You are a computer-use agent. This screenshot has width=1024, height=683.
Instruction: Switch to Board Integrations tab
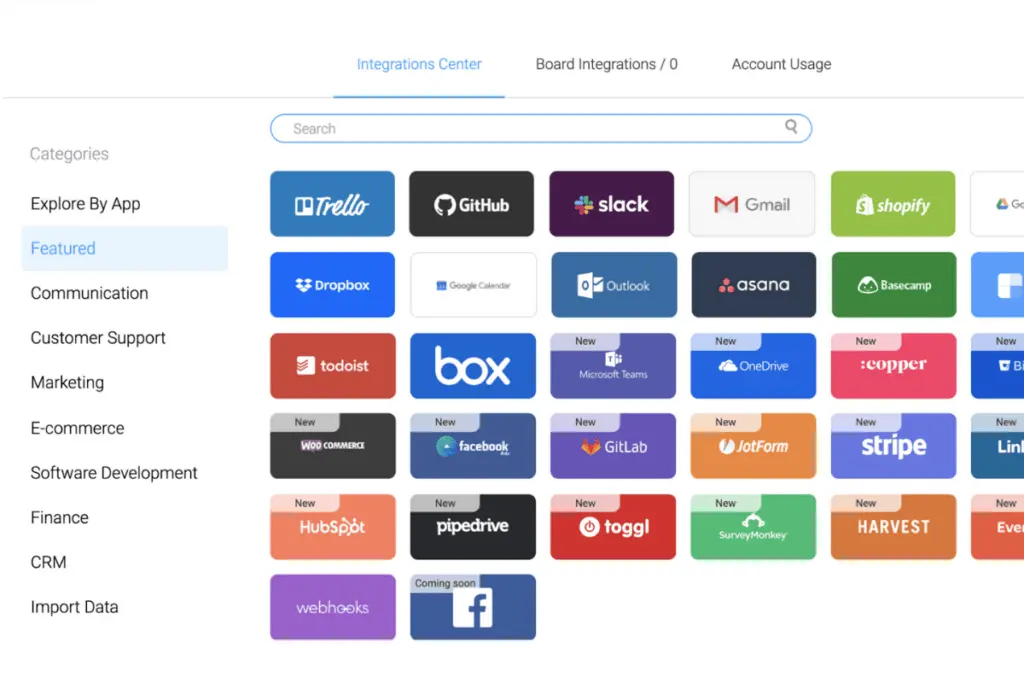tap(607, 64)
